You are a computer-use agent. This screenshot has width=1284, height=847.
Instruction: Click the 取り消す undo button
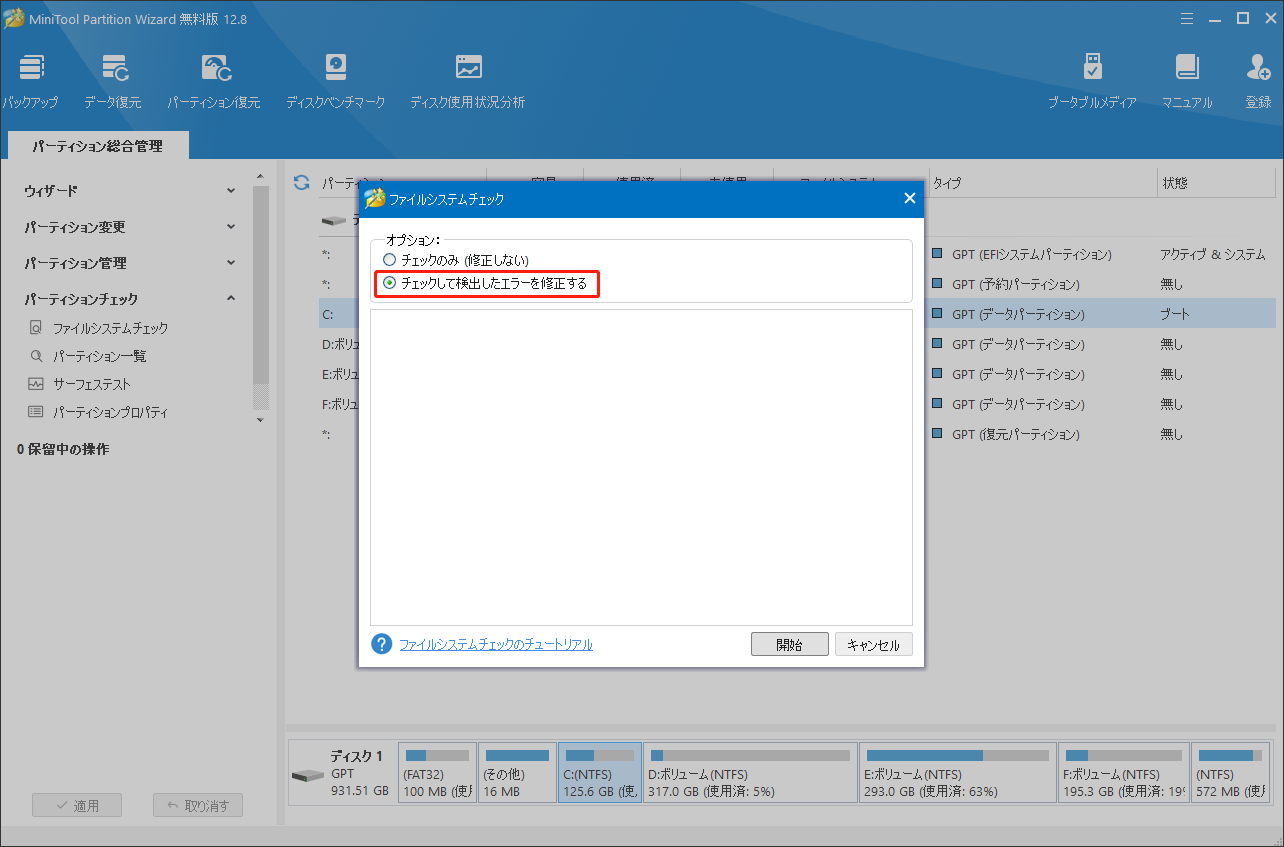(198, 806)
